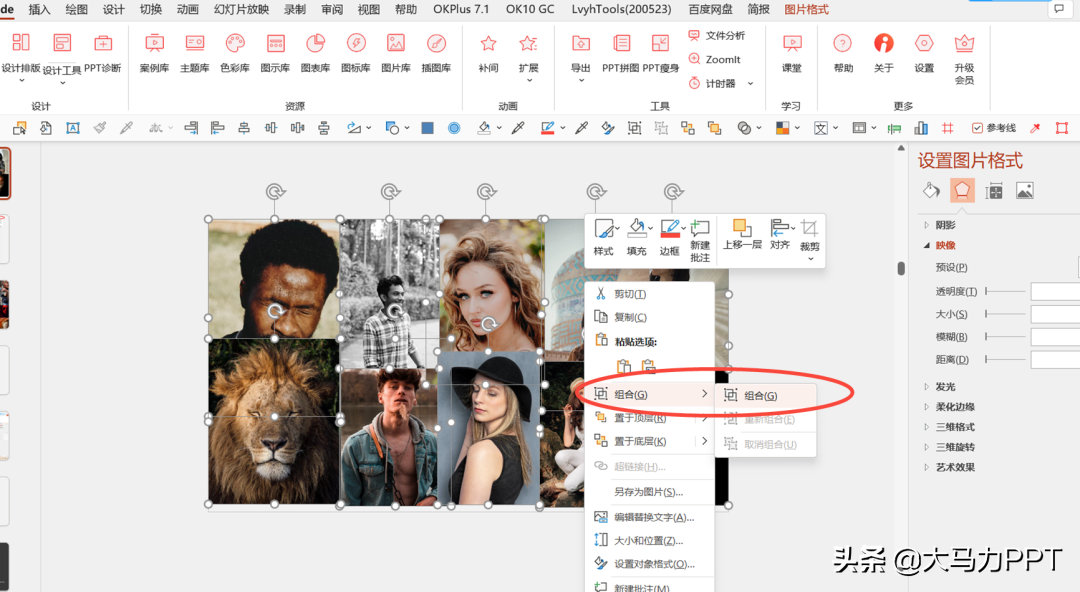This screenshot has width=1080, height=592.
Task: Open the 图示库 diagram library
Action: [275, 54]
